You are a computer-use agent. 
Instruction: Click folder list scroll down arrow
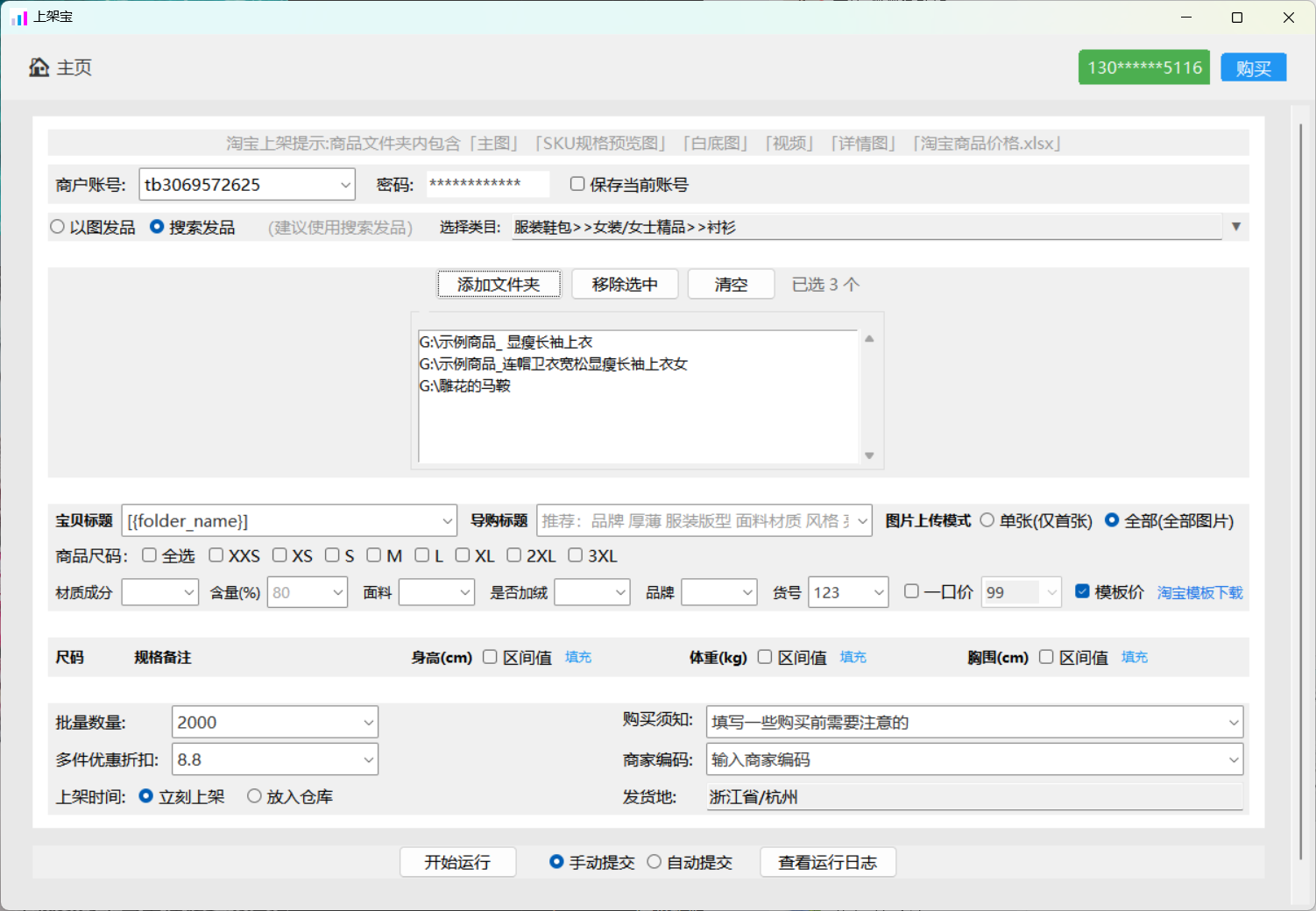869,455
